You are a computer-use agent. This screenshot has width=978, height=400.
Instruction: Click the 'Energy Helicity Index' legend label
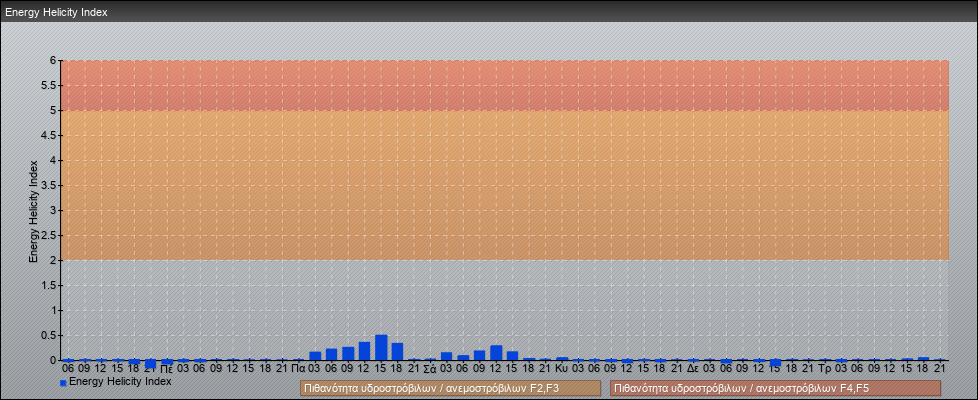point(120,381)
